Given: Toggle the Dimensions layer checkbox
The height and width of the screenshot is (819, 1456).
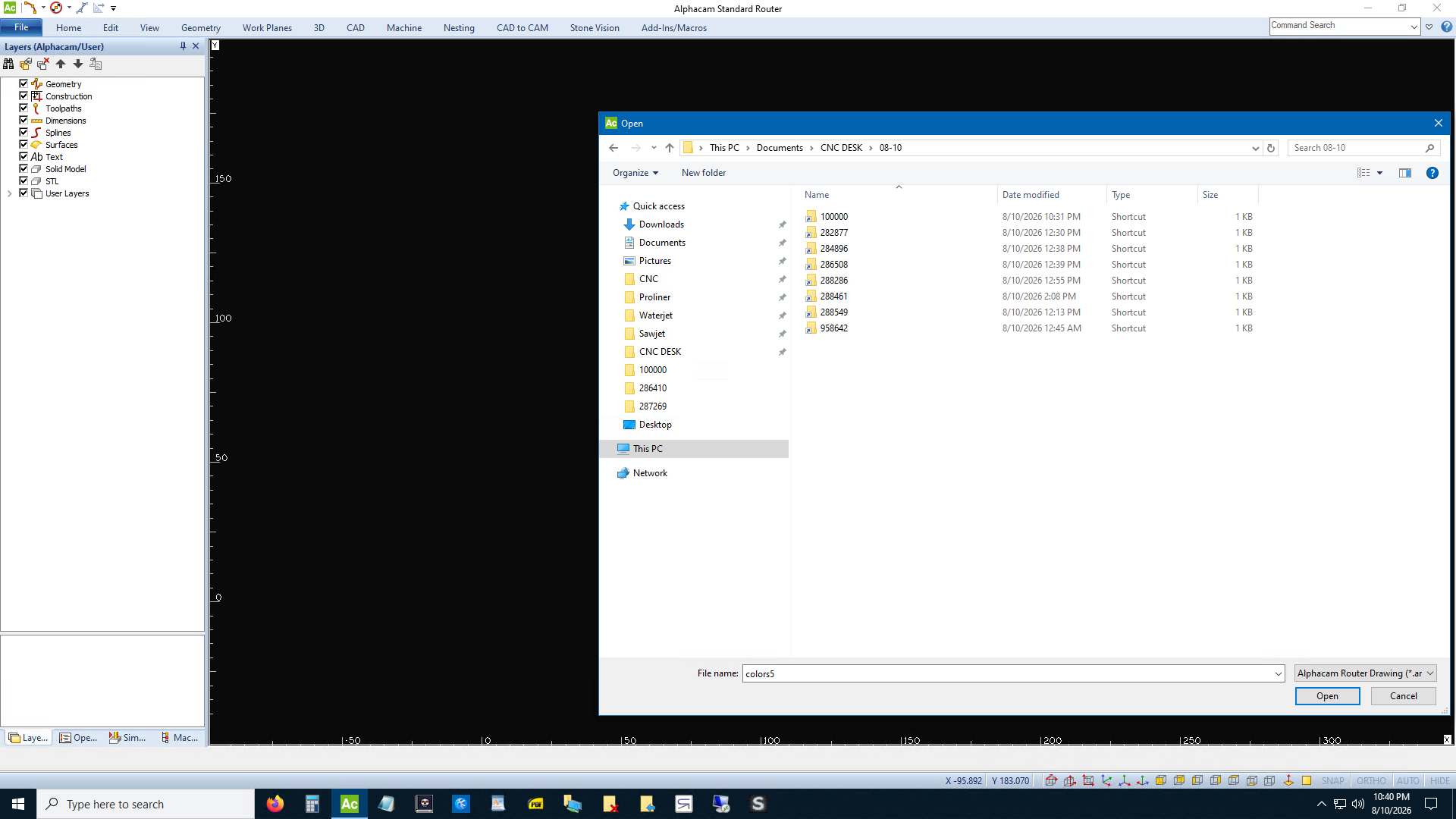Looking at the screenshot, I should (x=24, y=121).
